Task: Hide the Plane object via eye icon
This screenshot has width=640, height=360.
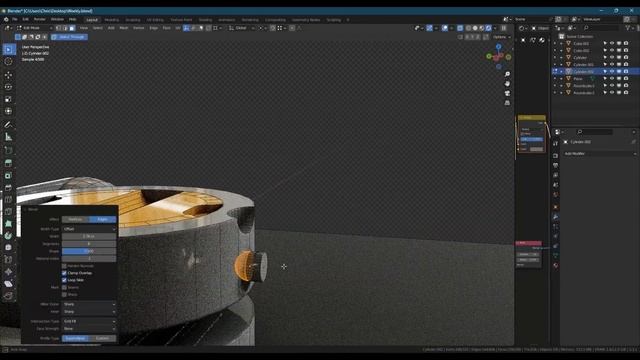Action: point(612,78)
